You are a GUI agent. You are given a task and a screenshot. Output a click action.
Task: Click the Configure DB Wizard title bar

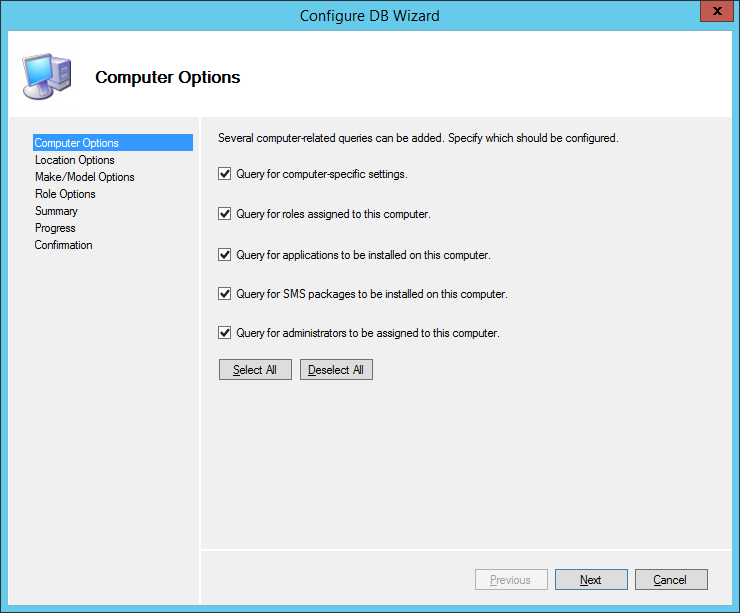click(x=370, y=16)
